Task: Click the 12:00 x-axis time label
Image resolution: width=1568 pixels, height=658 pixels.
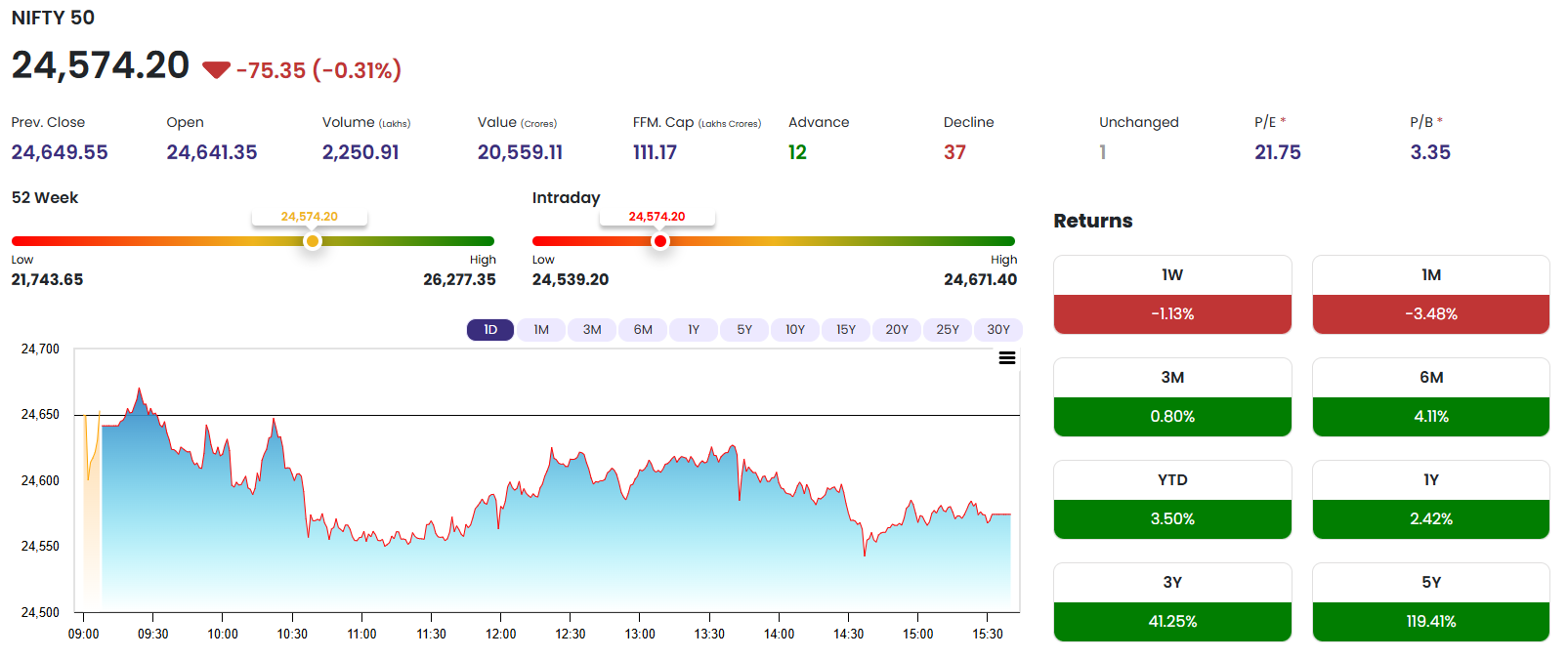Action: coord(500,634)
